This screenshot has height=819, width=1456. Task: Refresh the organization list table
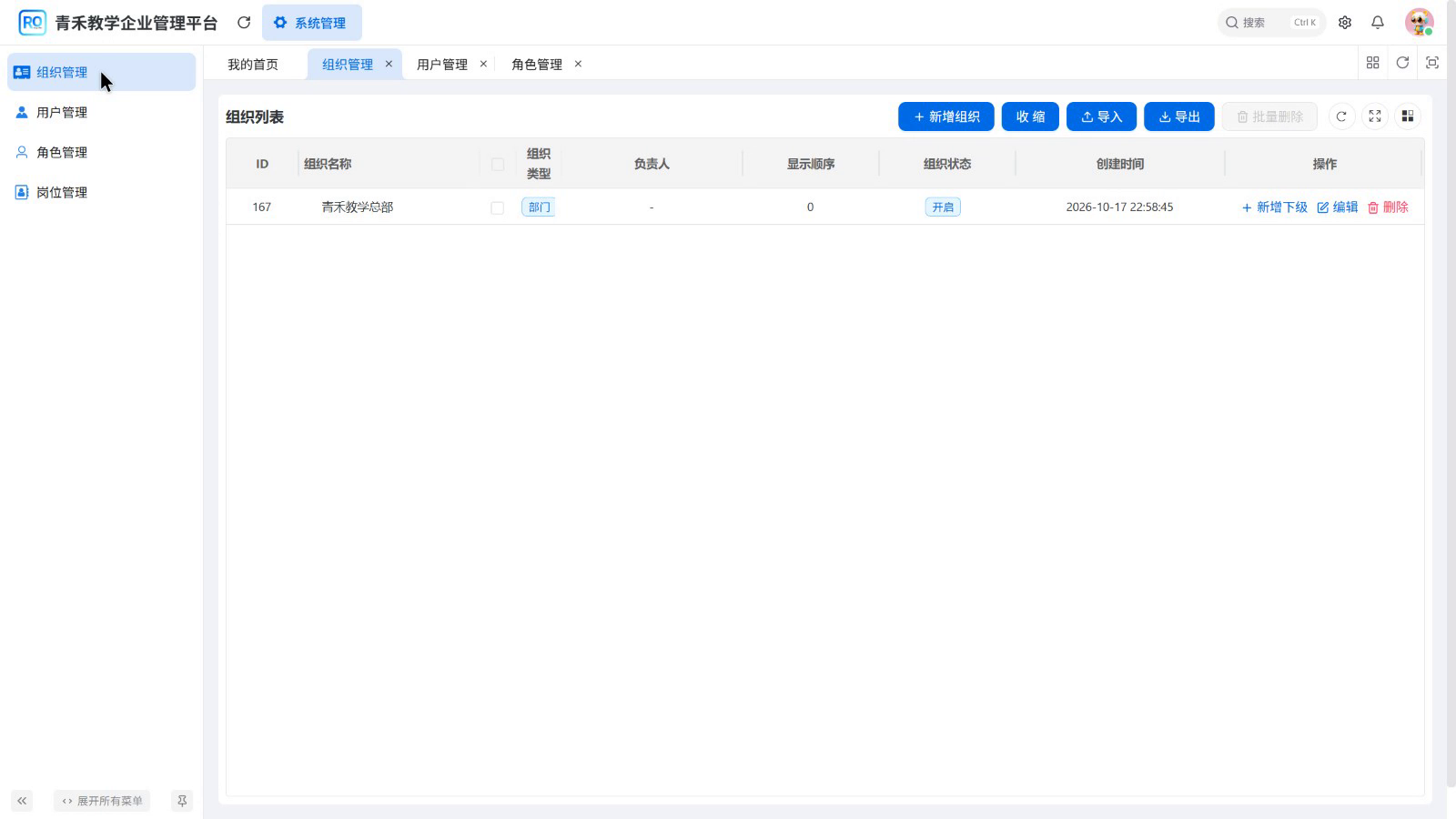point(1341,116)
